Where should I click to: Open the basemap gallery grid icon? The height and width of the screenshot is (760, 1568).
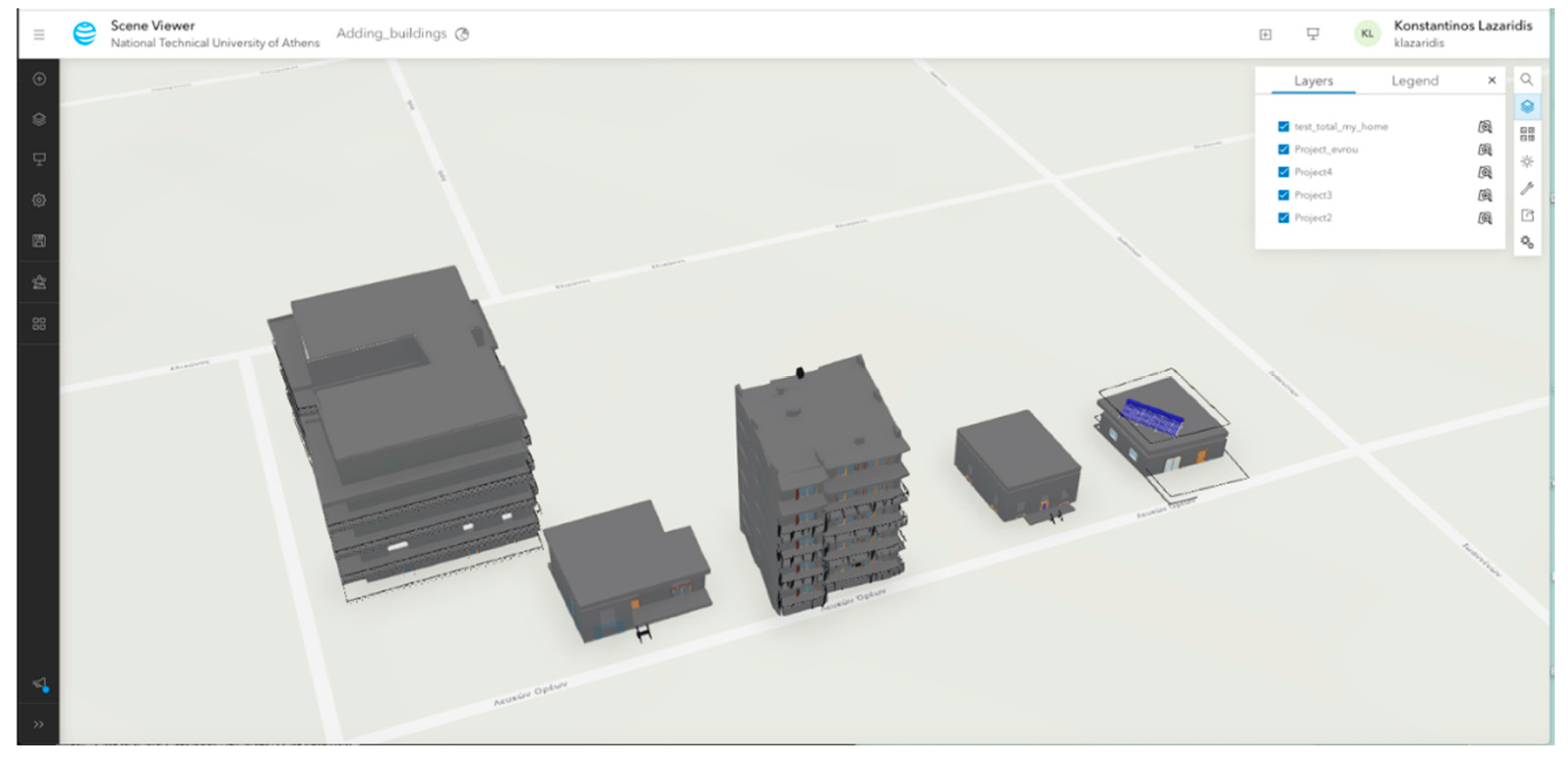point(1527,134)
